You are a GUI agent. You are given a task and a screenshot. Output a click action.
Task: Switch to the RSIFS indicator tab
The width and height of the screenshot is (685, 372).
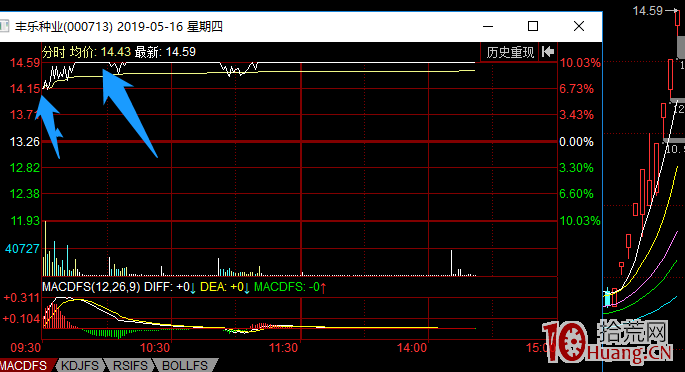pos(130,365)
